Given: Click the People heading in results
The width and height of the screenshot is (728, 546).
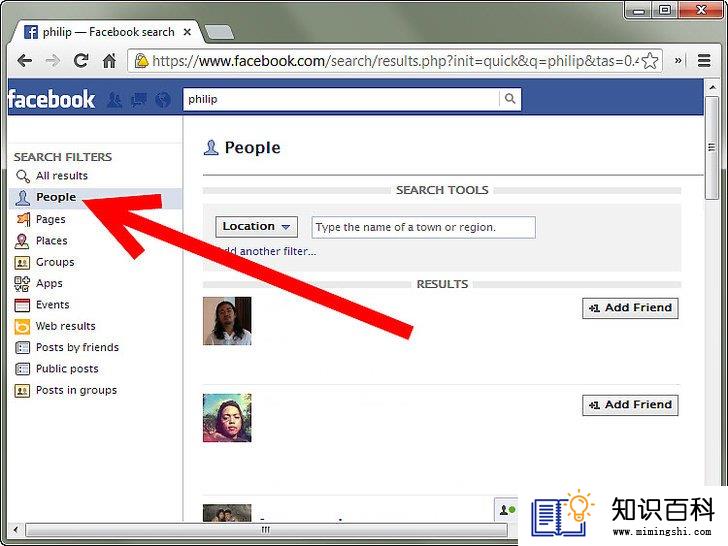Looking at the screenshot, I should coord(252,148).
